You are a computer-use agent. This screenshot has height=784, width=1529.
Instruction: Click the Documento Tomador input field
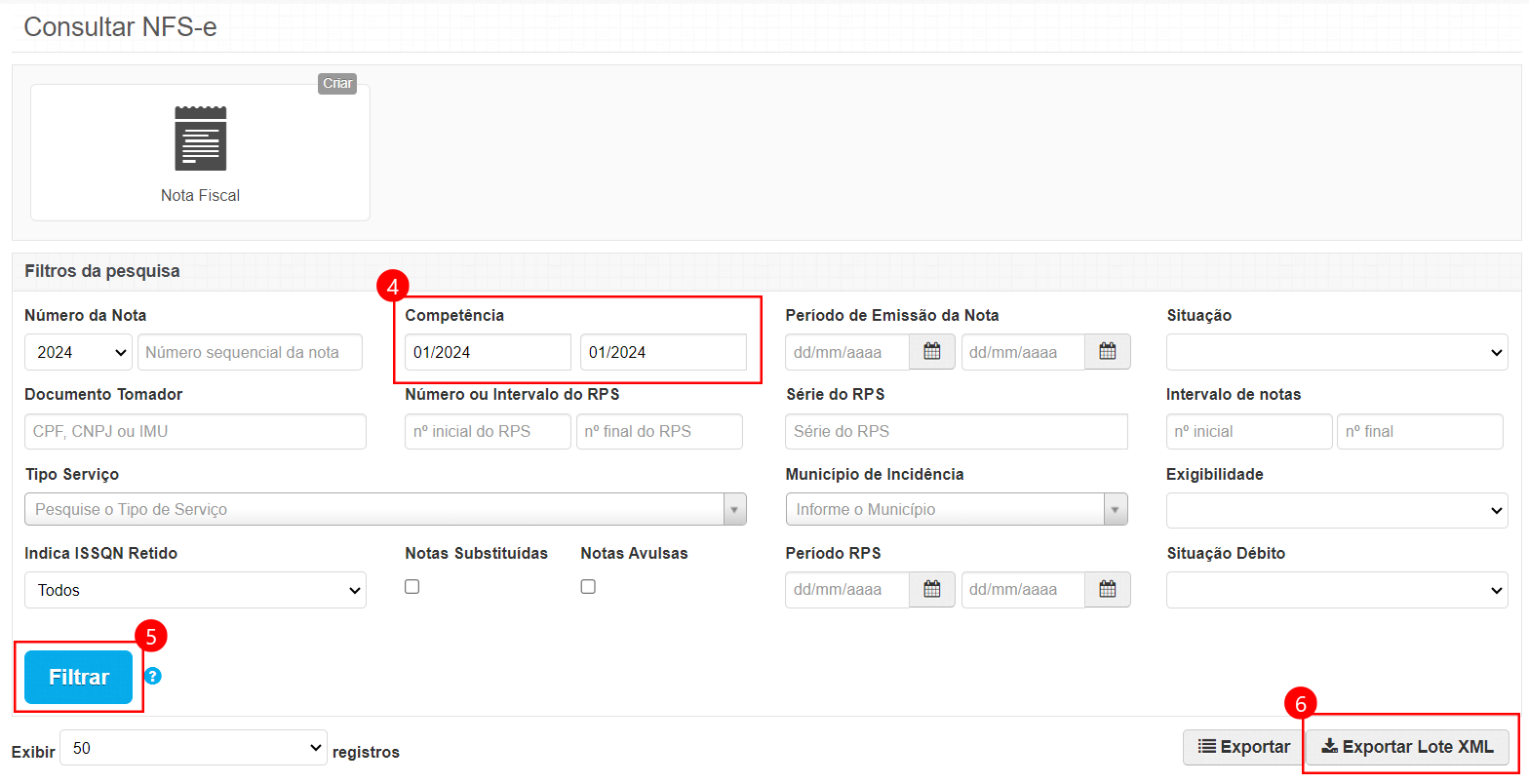tap(195, 431)
